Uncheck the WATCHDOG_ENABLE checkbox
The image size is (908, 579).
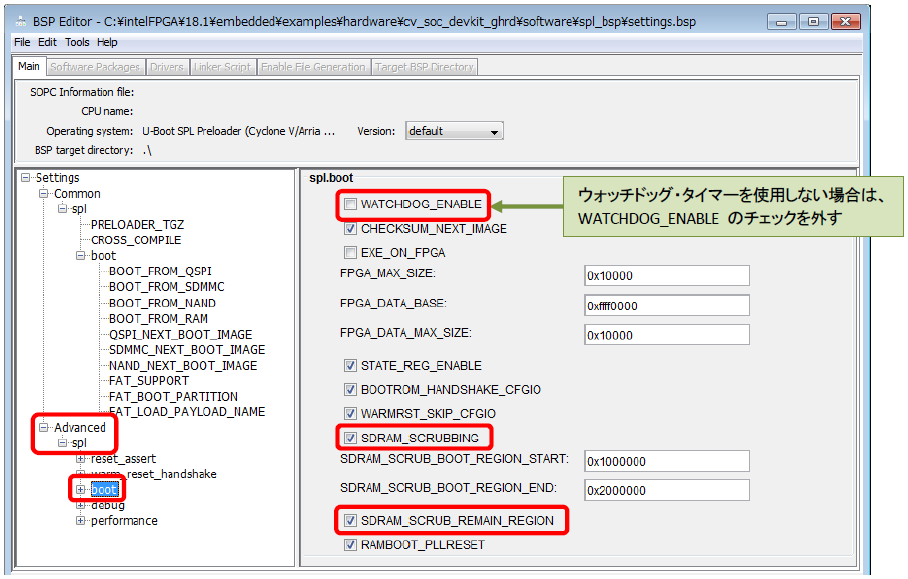[350, 204]
